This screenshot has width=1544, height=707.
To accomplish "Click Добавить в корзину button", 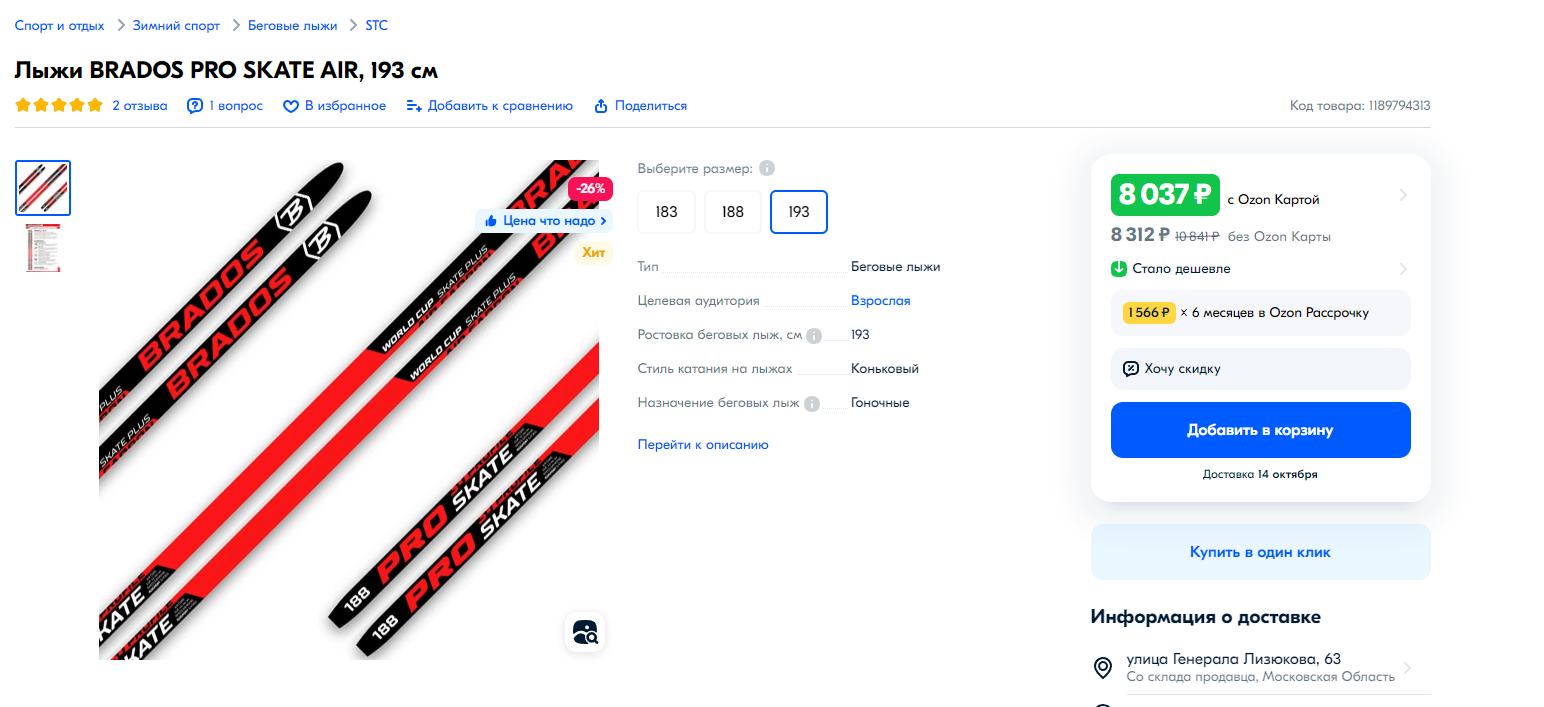I will [1260, 430].
